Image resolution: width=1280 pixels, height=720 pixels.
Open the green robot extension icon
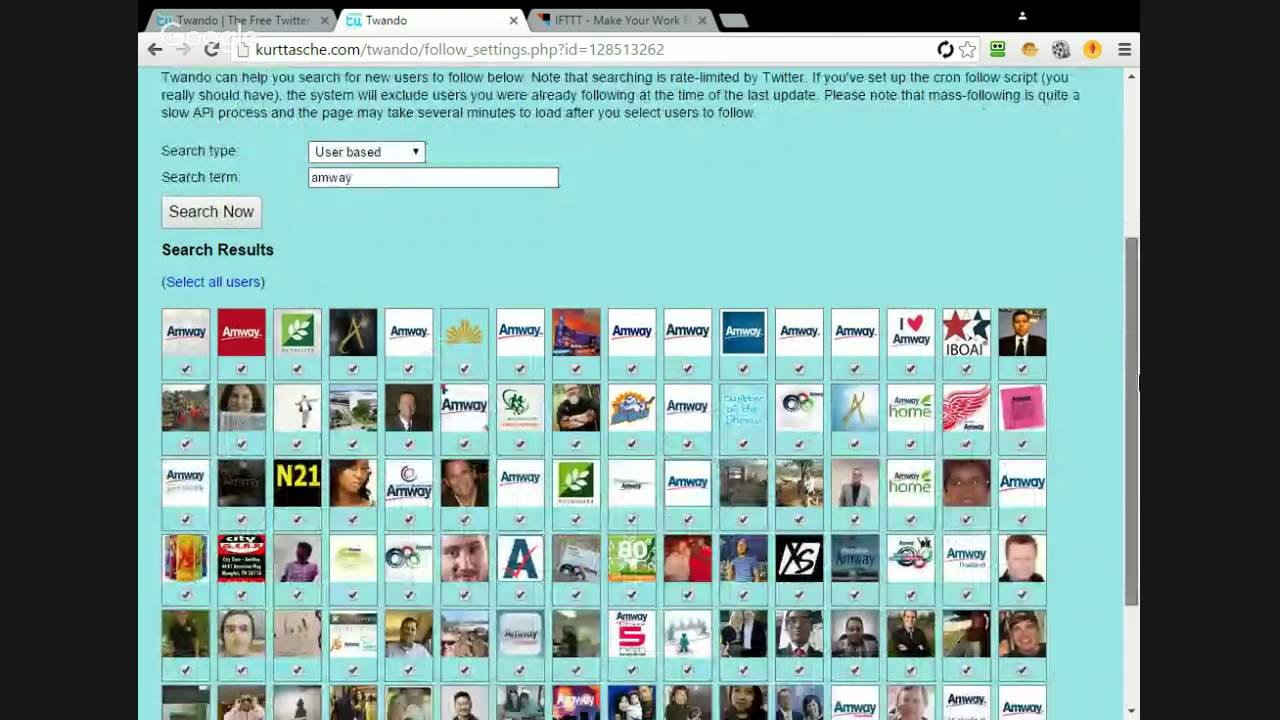click(998, 49)
